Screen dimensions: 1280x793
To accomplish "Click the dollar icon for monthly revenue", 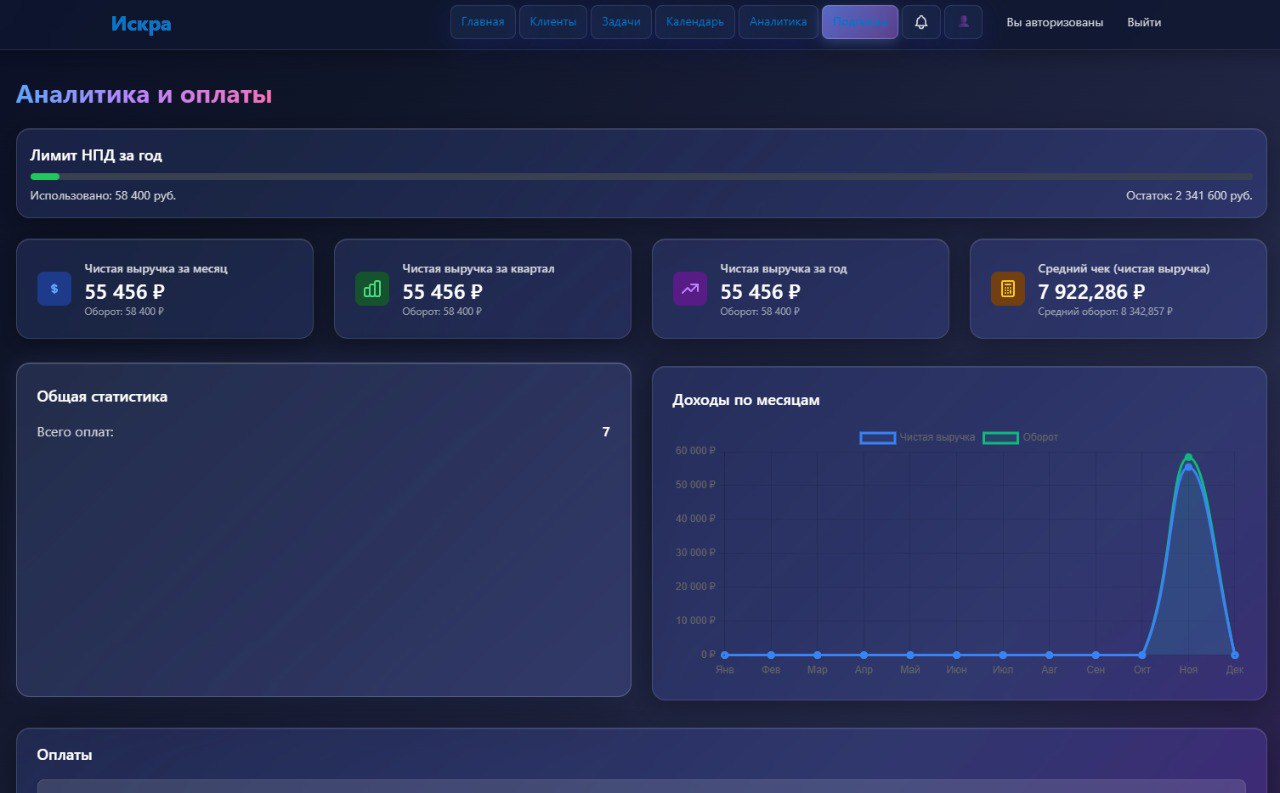I will (x=54, y=289).
